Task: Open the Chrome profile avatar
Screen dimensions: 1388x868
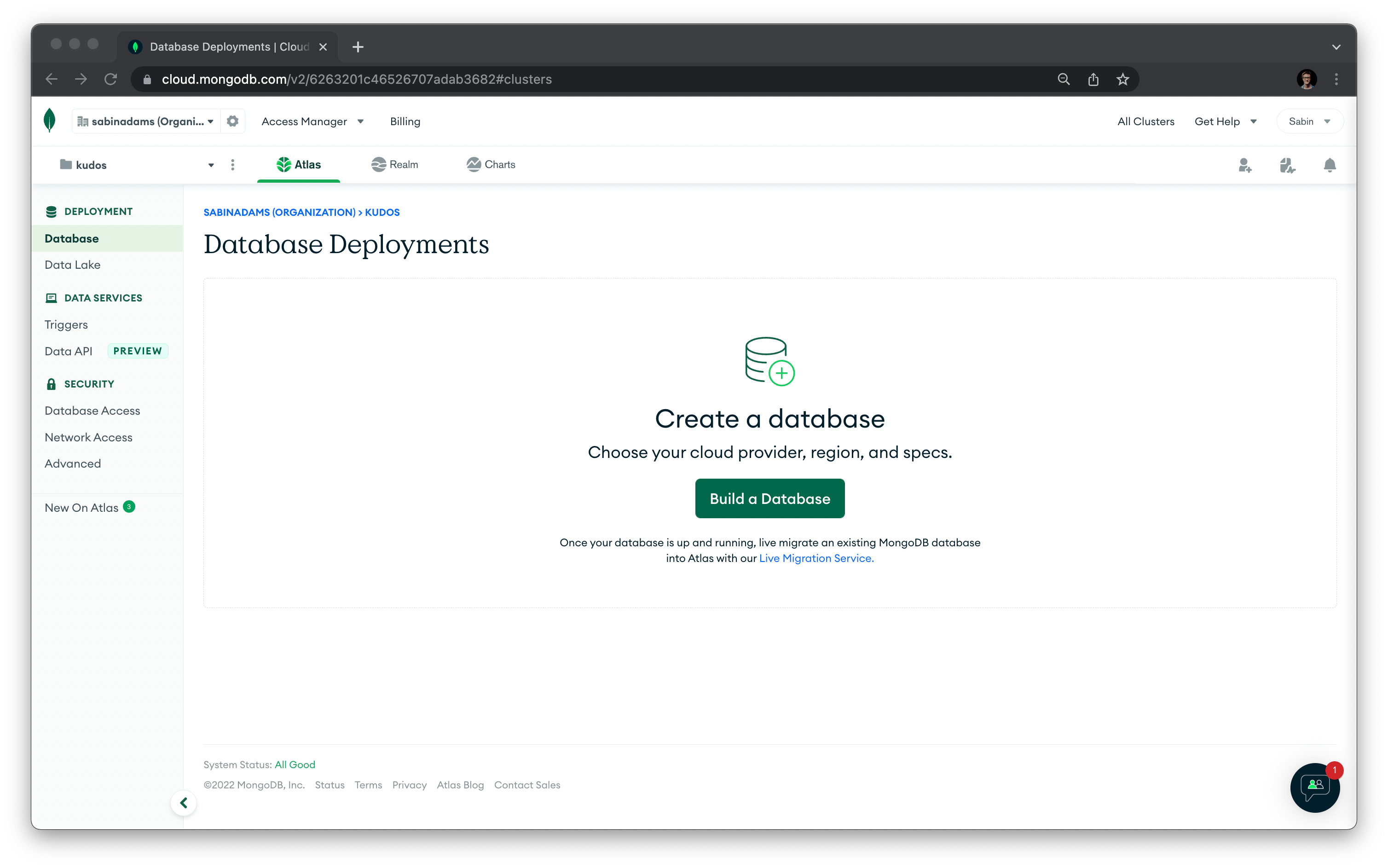Action: (1307, 79)
